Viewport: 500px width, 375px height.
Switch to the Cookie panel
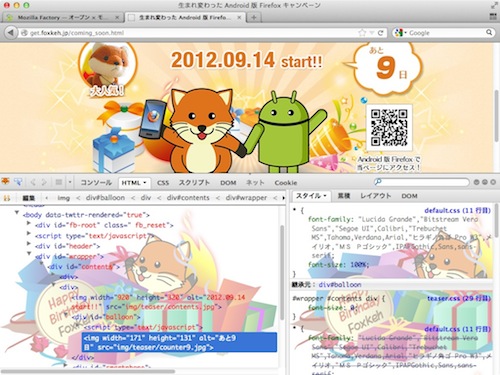(286, 183)
